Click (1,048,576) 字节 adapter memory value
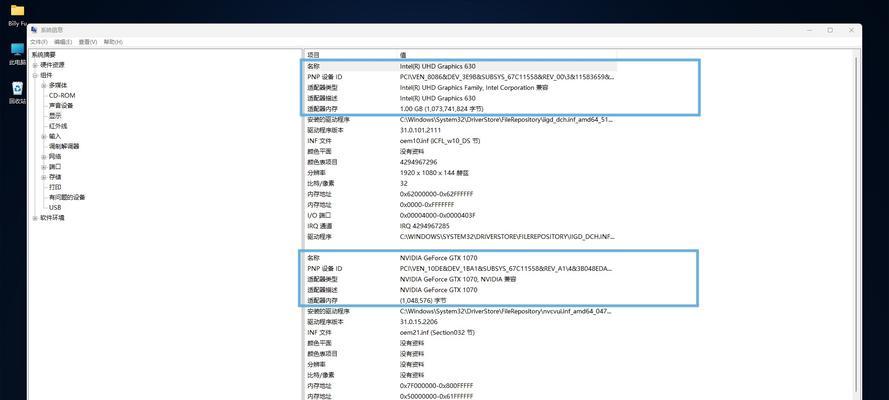Viewport: 889px width, 400px height. tap(423, 301)
